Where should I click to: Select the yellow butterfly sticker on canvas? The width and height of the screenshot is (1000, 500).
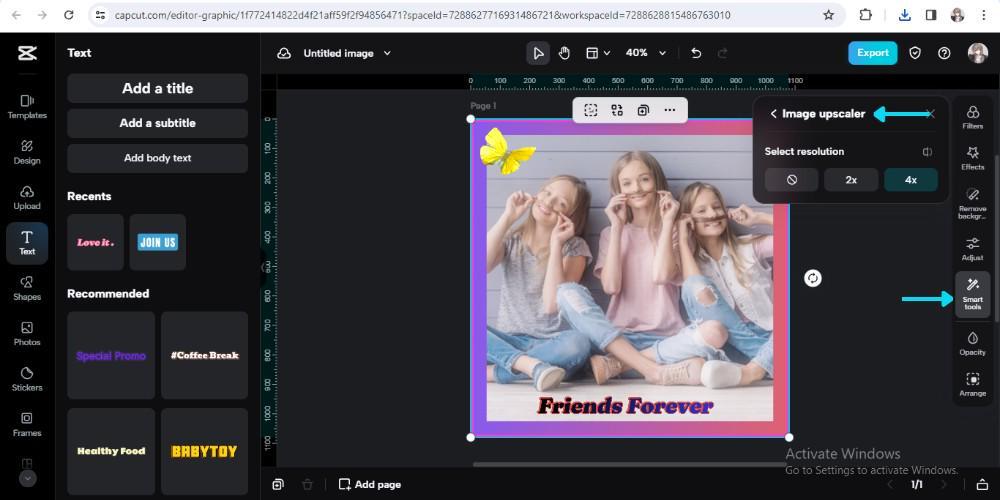point(506,151)
